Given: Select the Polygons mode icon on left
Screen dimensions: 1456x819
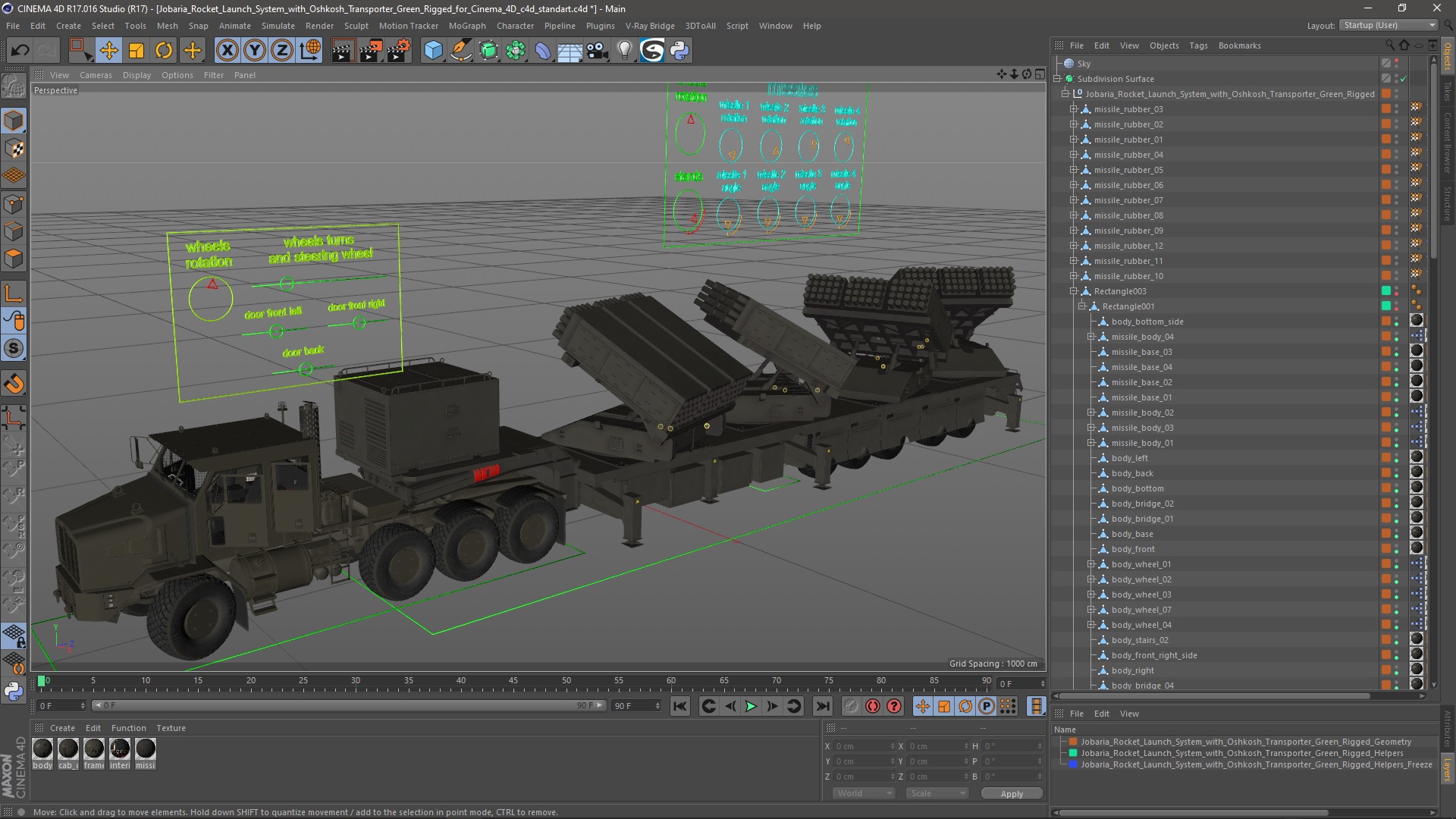Looking at the screenshot, I should point(14,259).
